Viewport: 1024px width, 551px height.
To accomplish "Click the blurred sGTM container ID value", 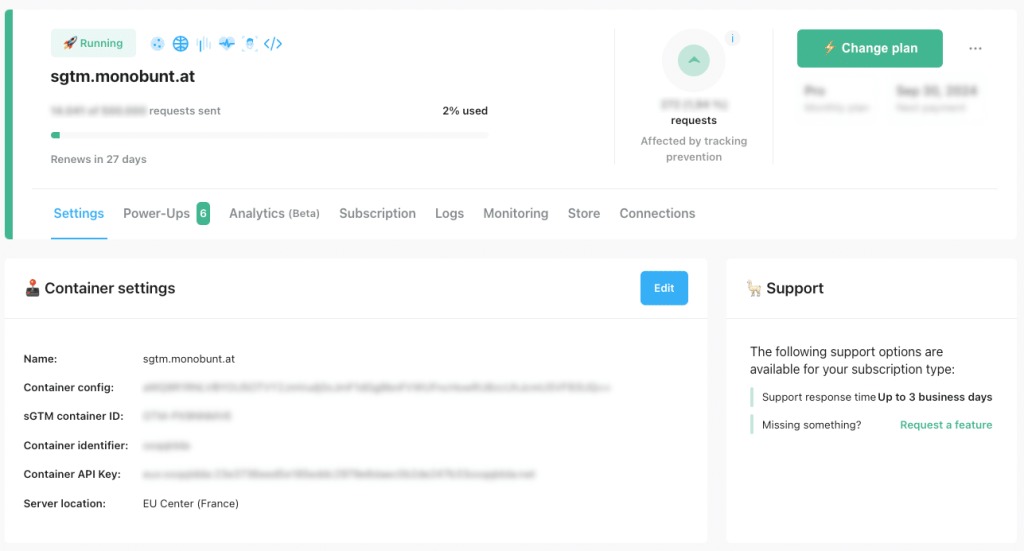I will pyautogui.click(x=187, y=417).
